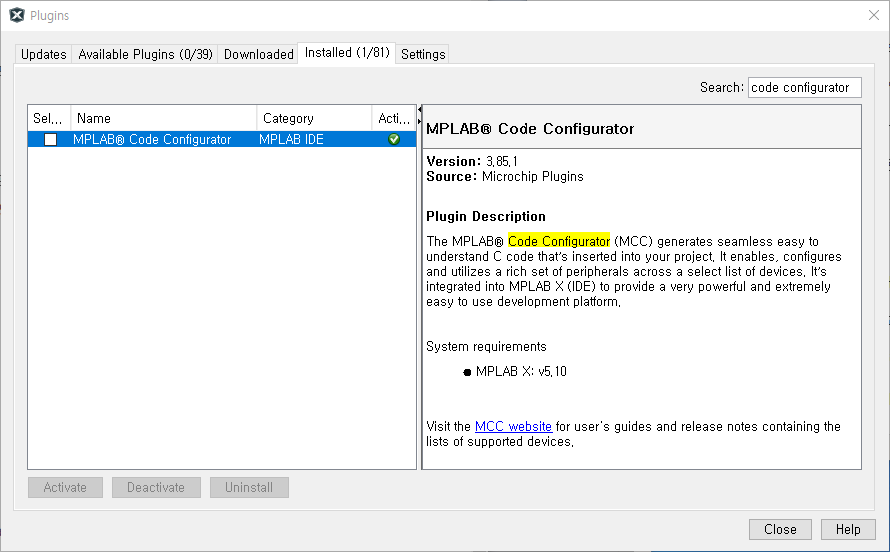Click the Deactivate button

pos(156,487)
